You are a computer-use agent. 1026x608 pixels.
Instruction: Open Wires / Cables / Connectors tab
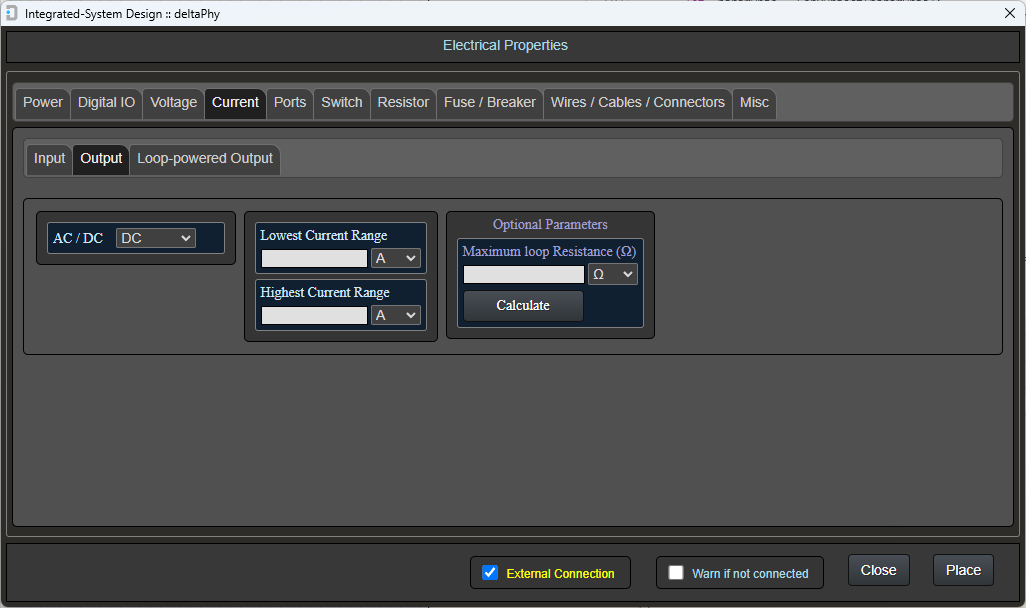(637, 103)
